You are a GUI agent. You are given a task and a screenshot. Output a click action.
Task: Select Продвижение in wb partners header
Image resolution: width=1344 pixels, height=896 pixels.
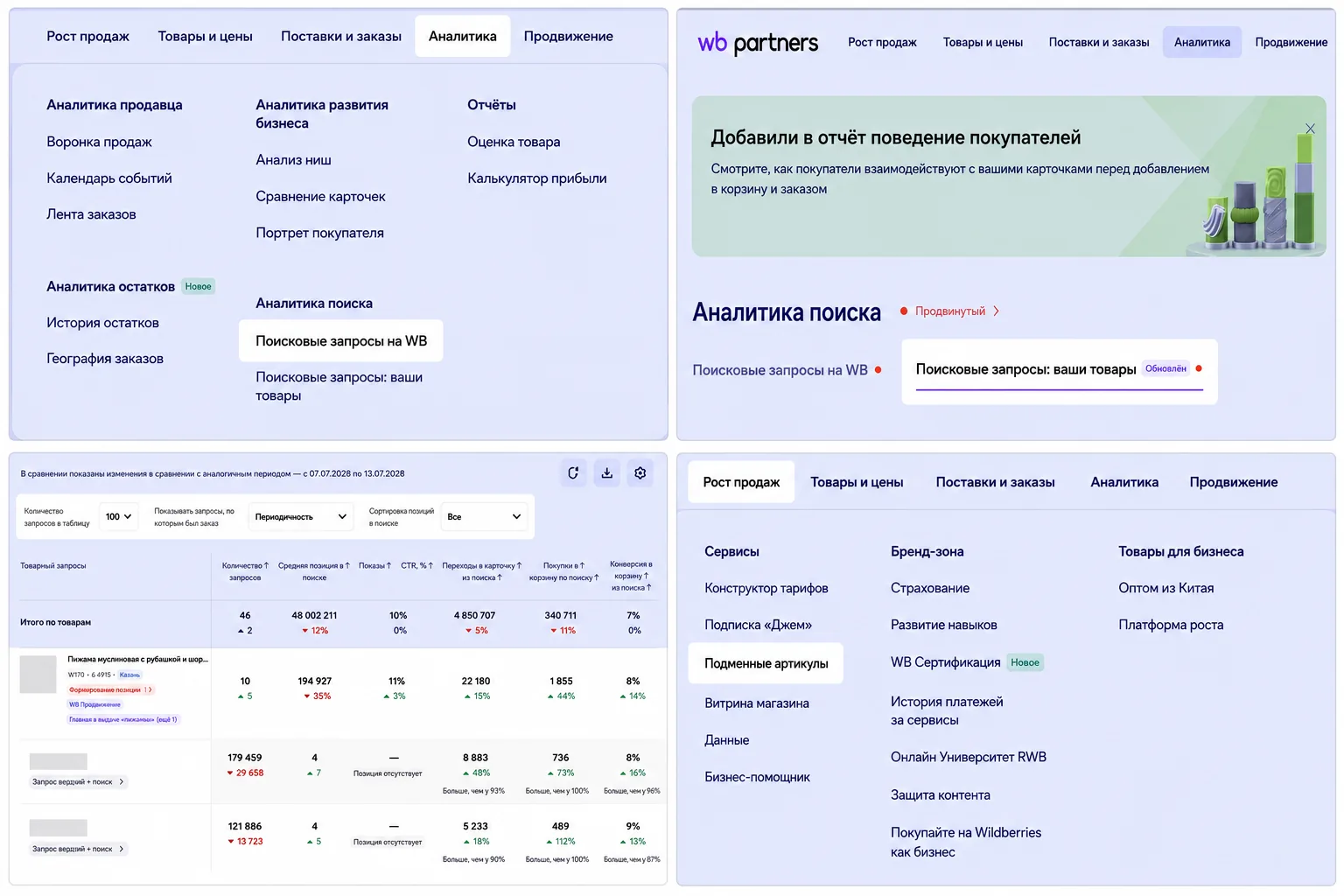tap(1291, 42)
